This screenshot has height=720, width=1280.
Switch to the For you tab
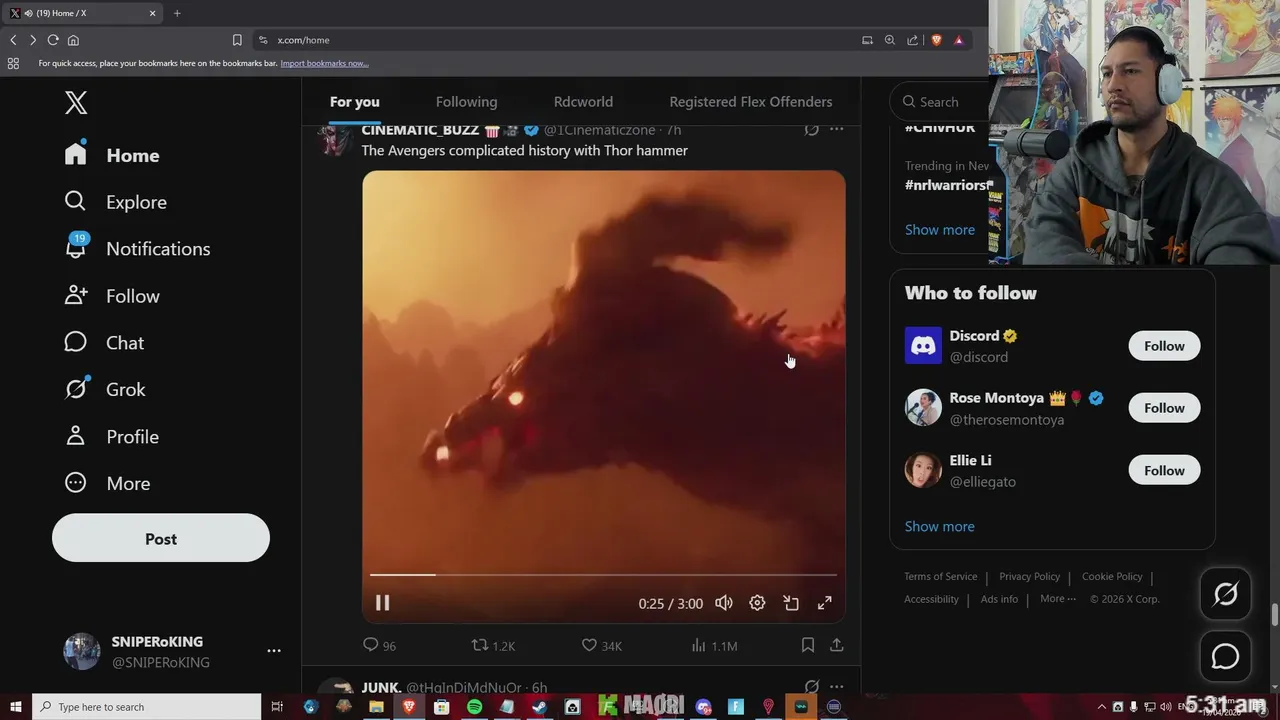(355, 102)
